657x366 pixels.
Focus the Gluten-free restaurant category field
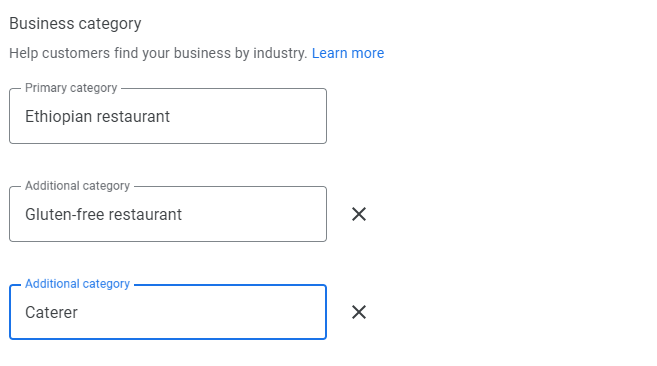[168, 214]
